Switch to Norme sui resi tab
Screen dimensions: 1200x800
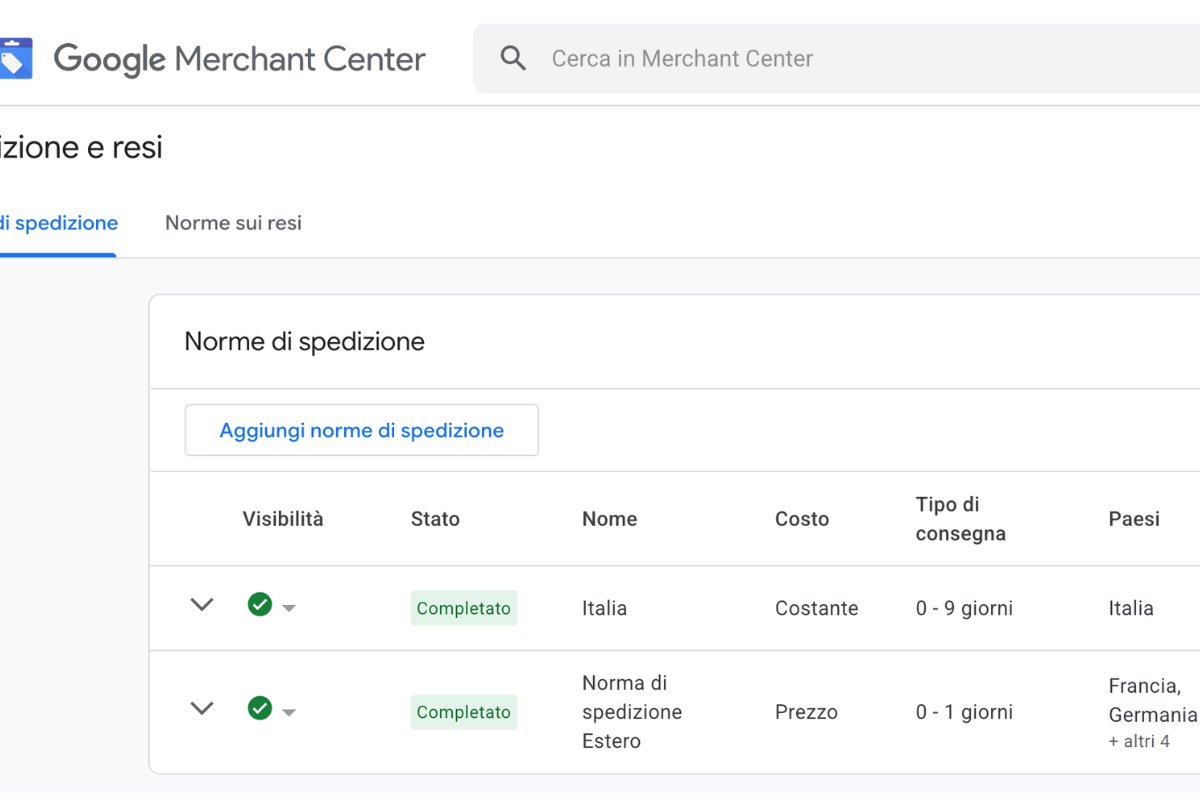233,223
